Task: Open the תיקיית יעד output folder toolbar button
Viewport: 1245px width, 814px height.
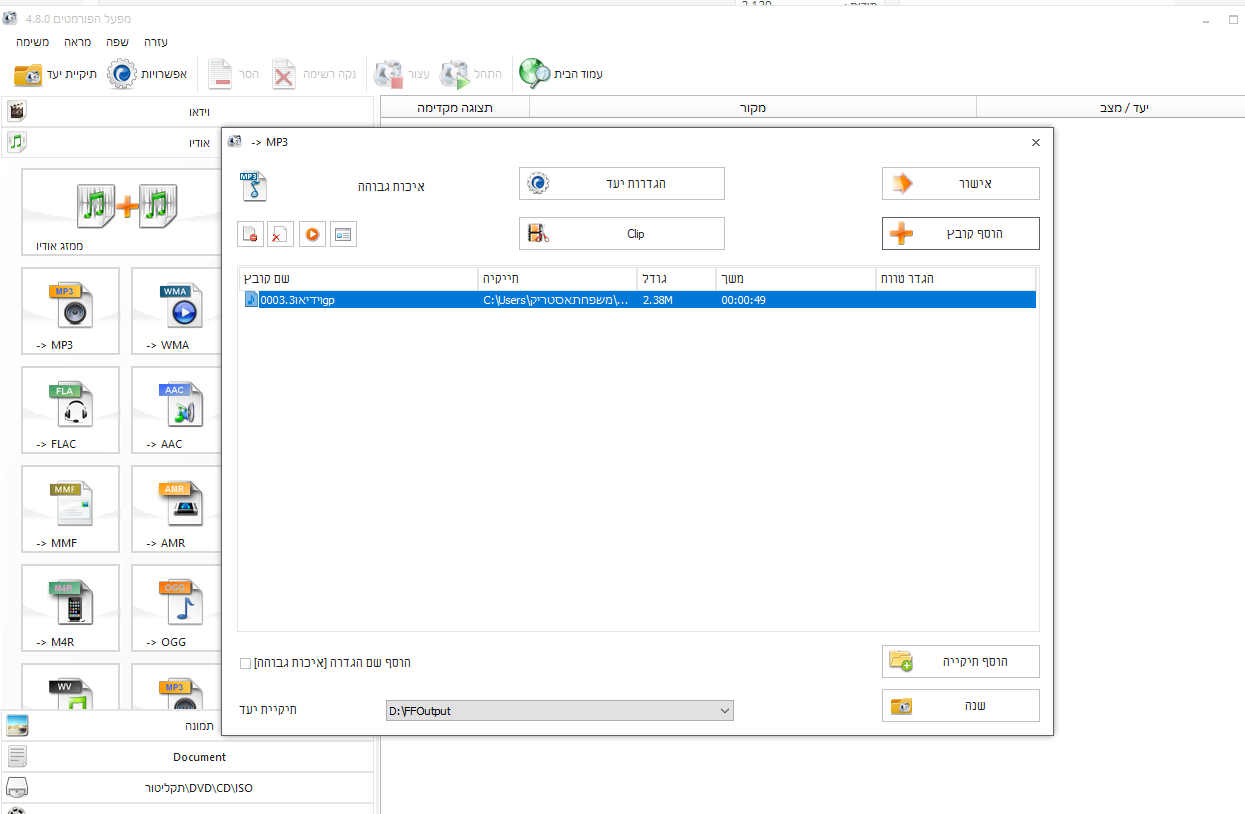Action: (56, 74)
